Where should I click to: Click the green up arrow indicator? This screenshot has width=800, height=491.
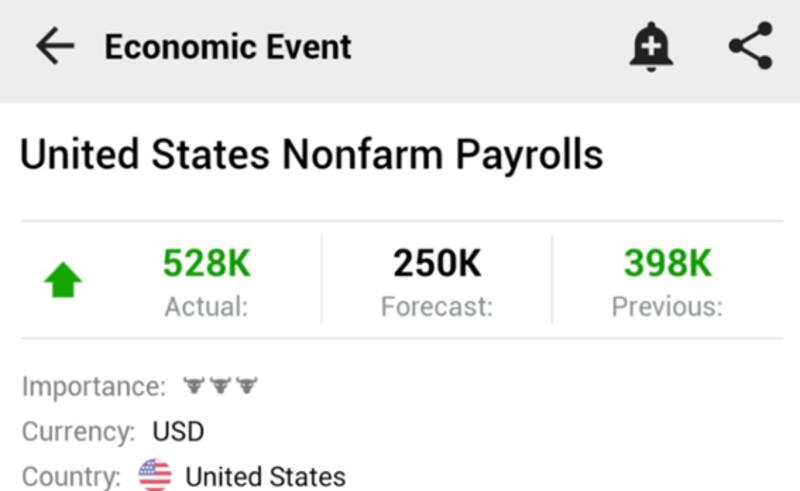pos(63,282)
